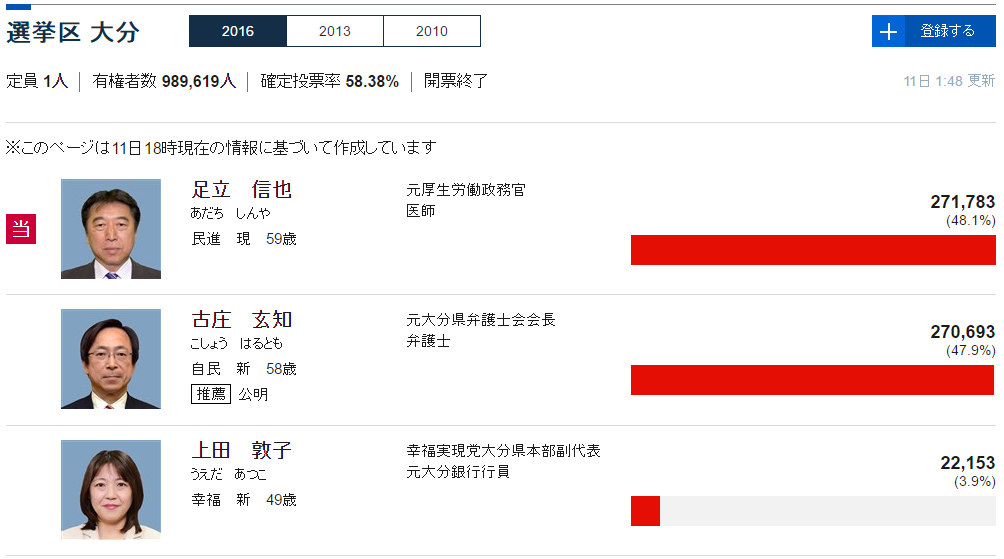Click the plus icon on register button
Viewport: 1004px width, 559px height.
888,31
